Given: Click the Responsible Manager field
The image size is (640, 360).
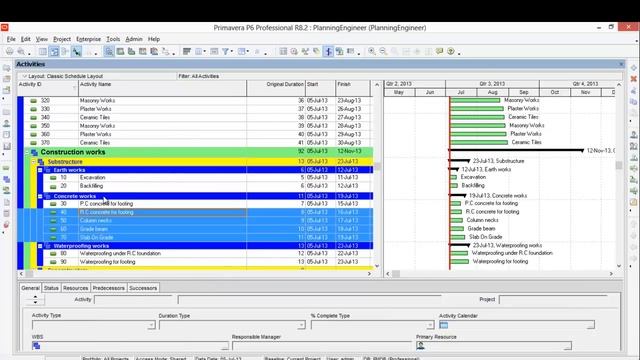Looking at the screenshot, I should click(322, 346).
